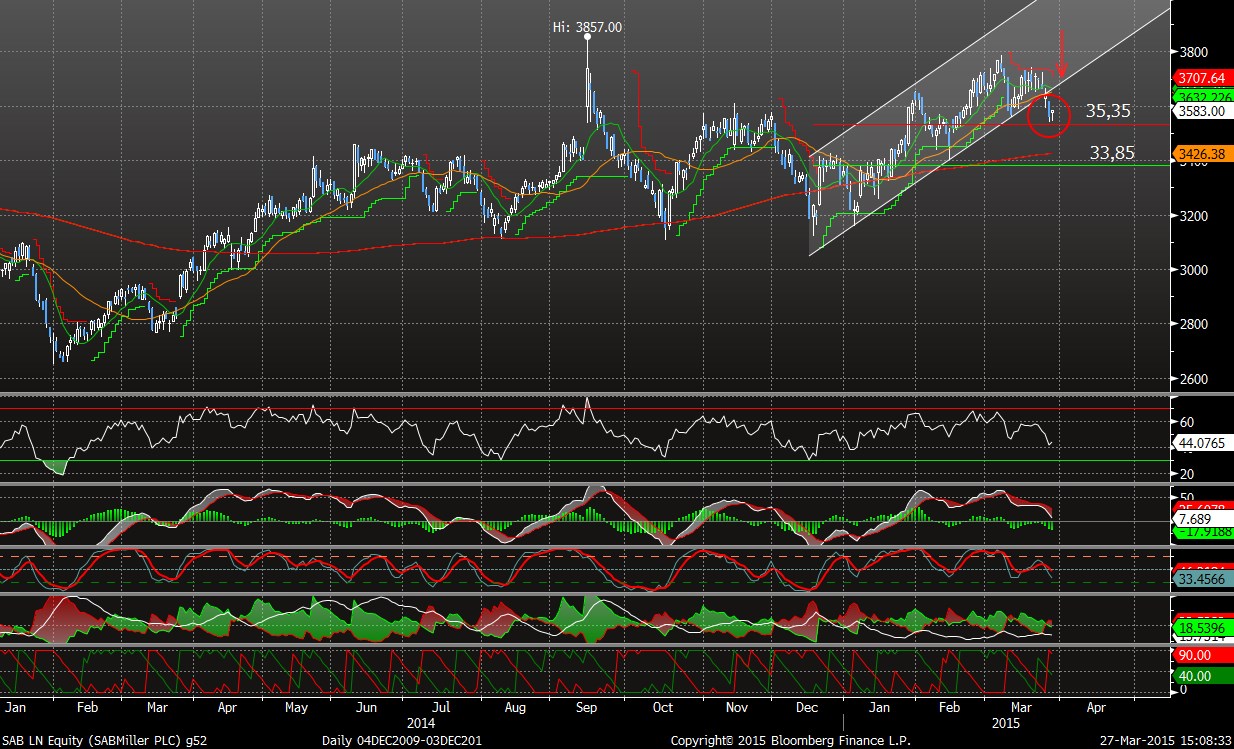Click the 2014 year label on time axis
Image resolution: width=1234 pixels, height=749 pixels.
[421, 721]
